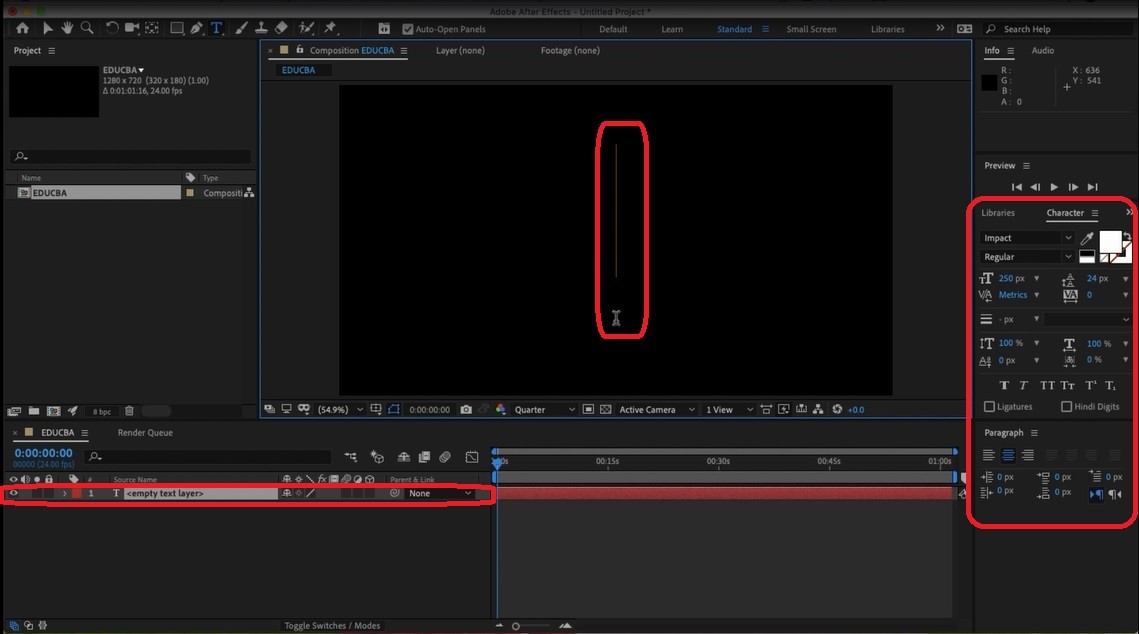Image resolution: width=1139 pixels, height=634 pixels.
Task: Open the Small Screen workspace menu
Action: pos(811,29)
